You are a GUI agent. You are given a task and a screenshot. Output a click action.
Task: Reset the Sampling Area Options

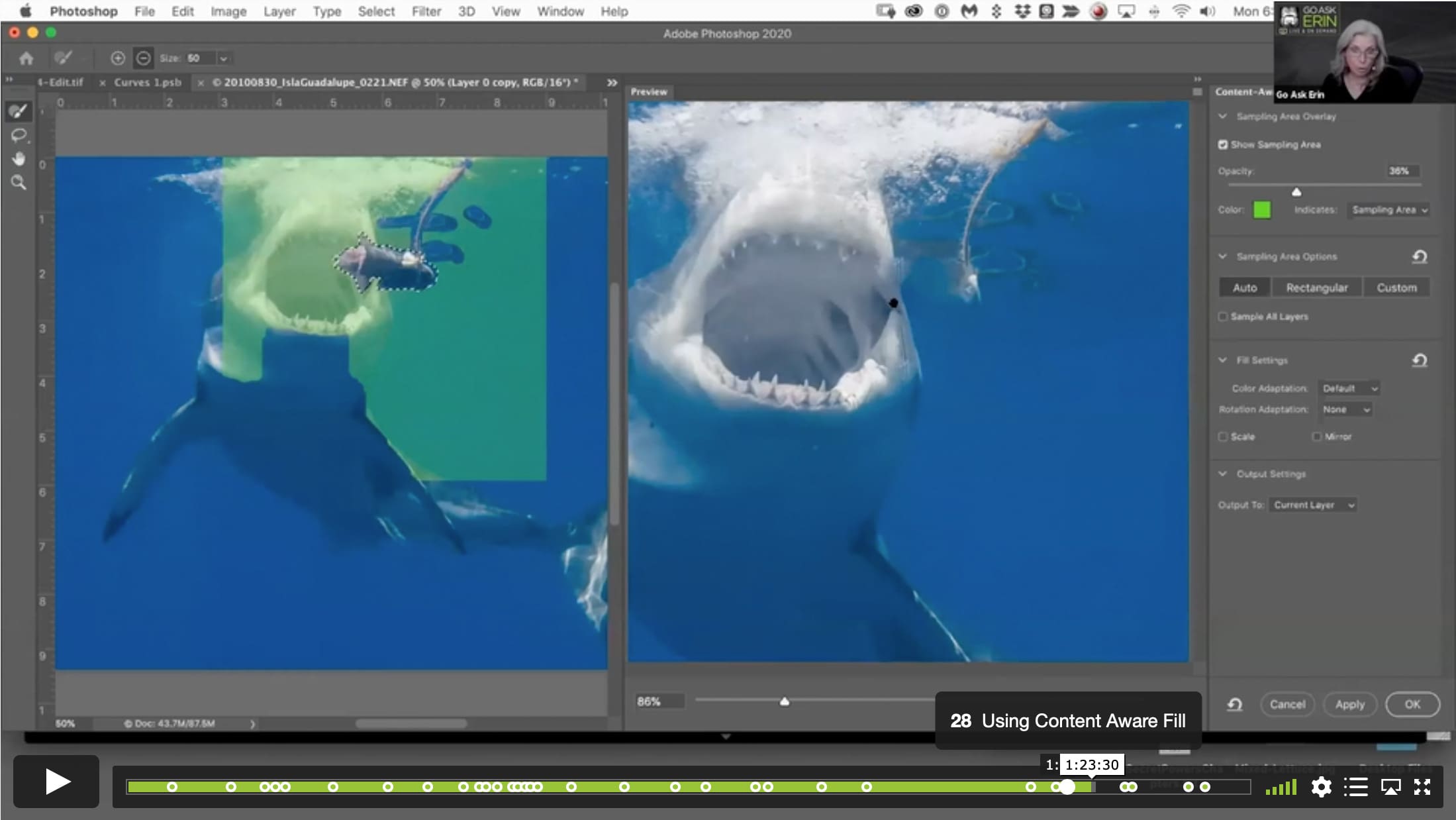coord(1420,257)
